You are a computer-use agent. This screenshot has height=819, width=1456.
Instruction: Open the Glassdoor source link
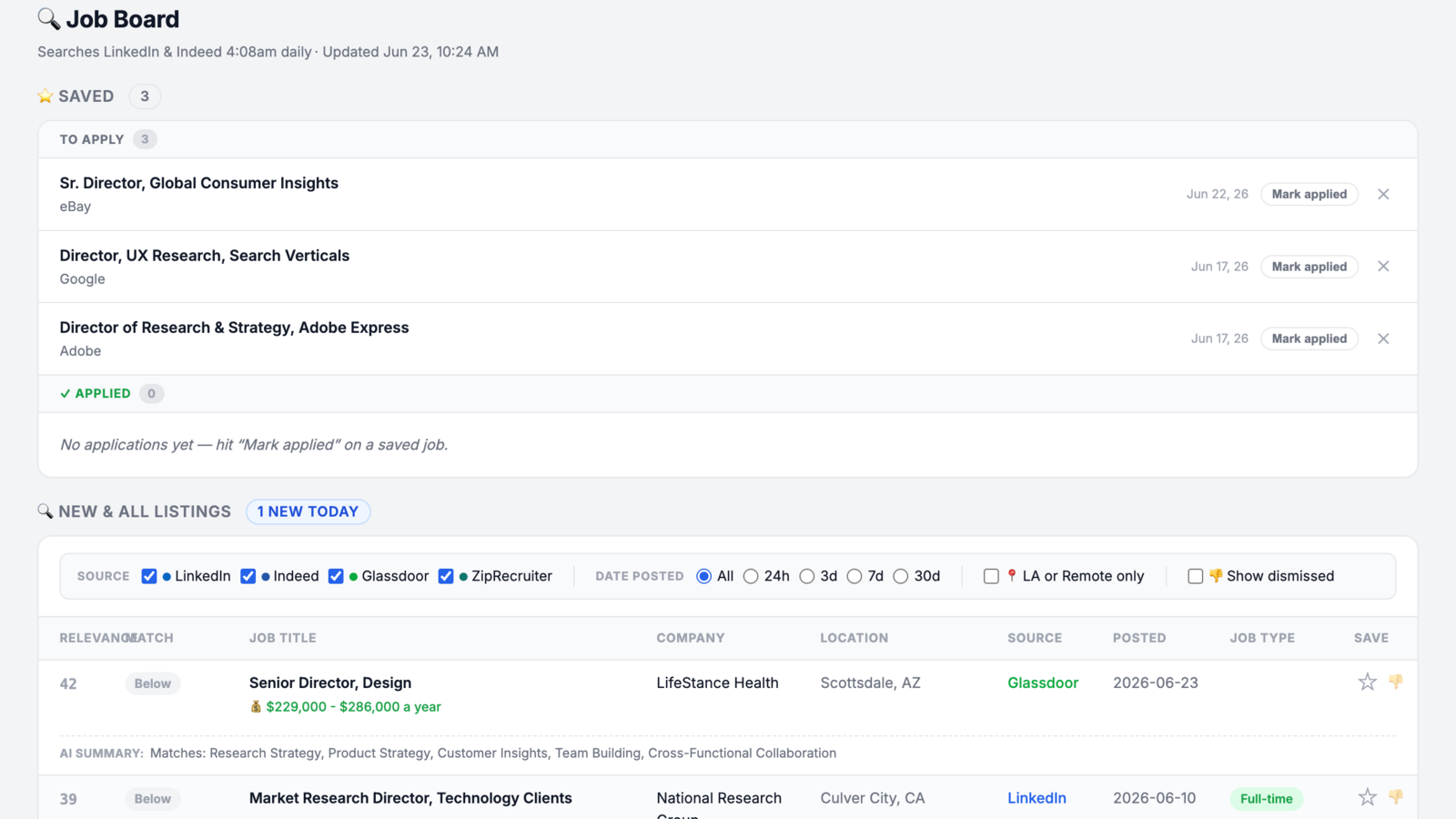coord(1043,682)
